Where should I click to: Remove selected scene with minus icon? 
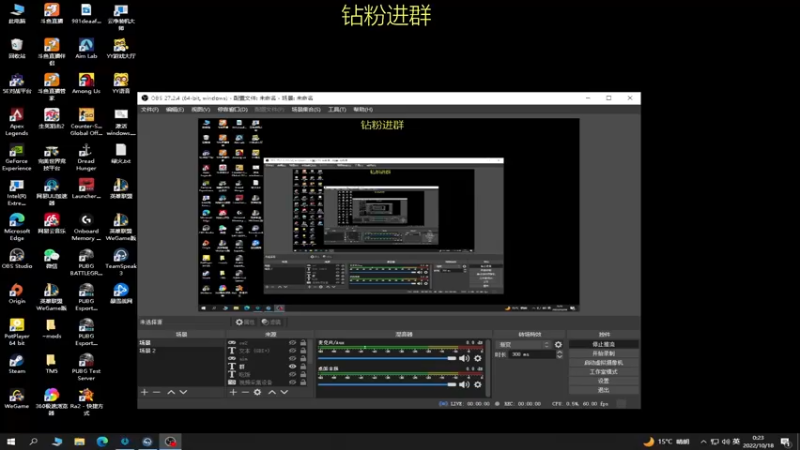click(x=157, y=392)
